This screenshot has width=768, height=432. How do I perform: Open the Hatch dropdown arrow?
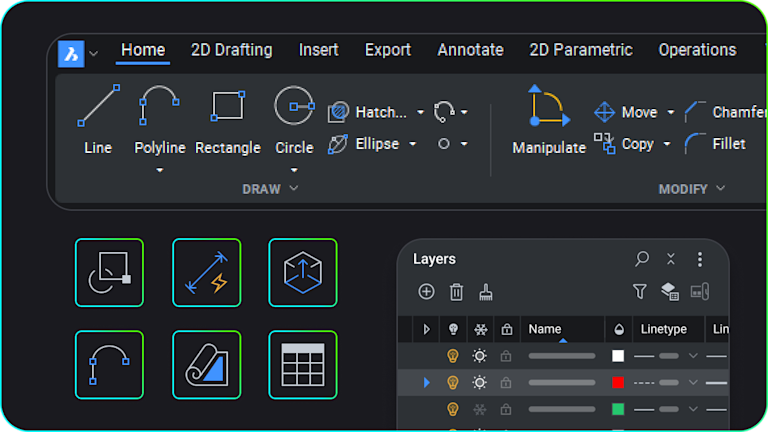420,113
